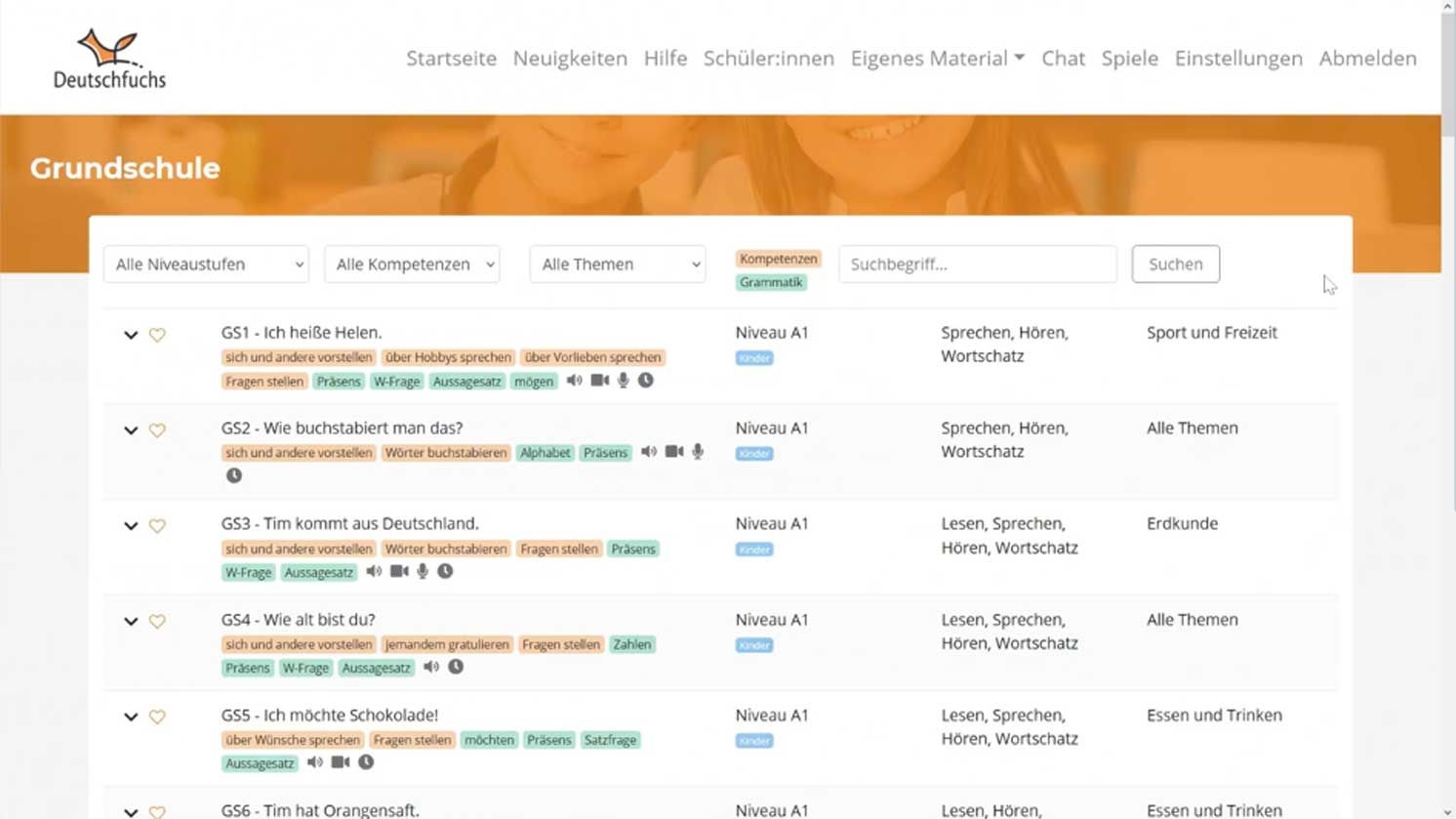Open the Alle Niveaustufen dropdown
1456x819 pixels.
(x=205, y=264)
